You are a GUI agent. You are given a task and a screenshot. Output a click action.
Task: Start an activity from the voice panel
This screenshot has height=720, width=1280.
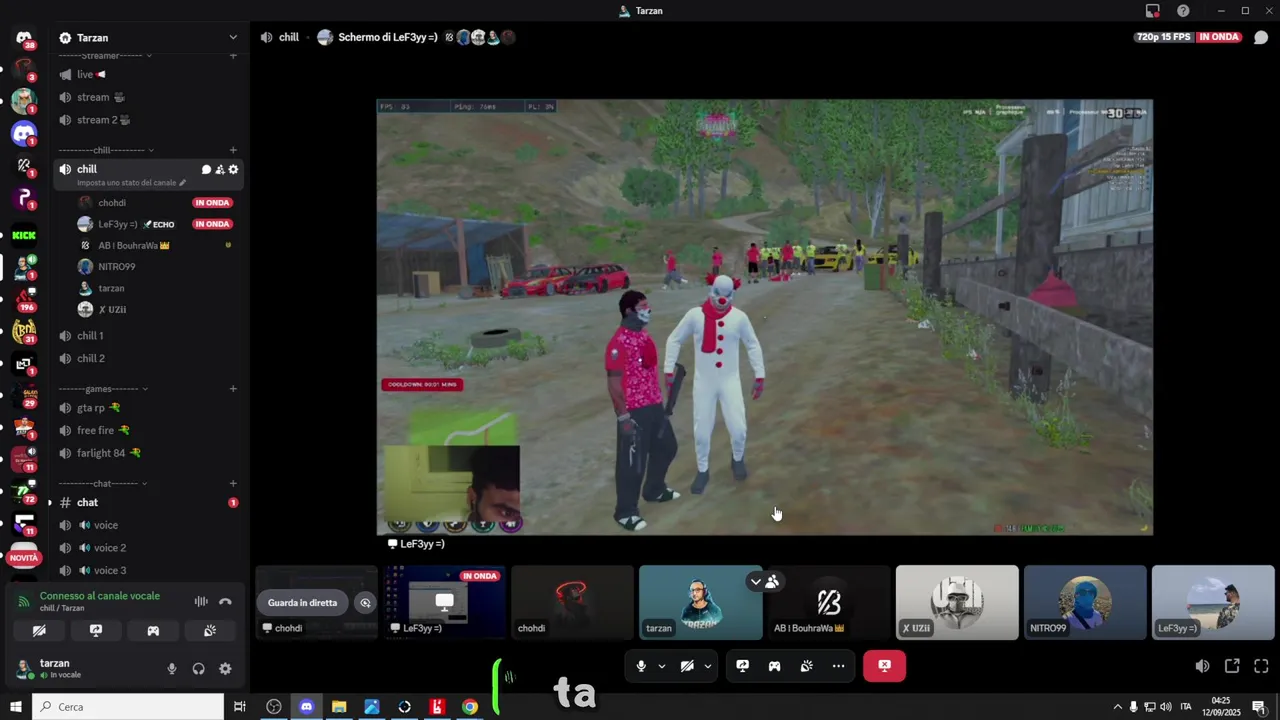click(153, 631)
